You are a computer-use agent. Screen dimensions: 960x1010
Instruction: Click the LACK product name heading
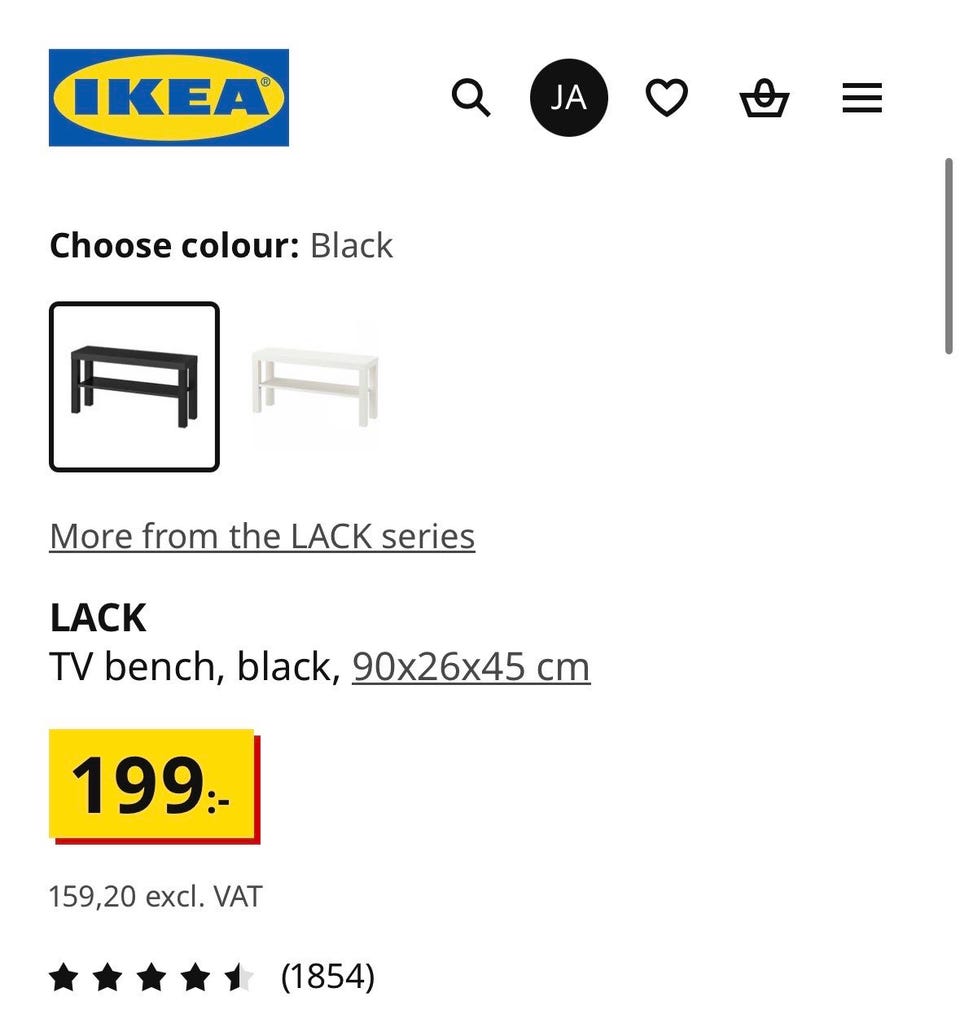(x=98, y=619)
